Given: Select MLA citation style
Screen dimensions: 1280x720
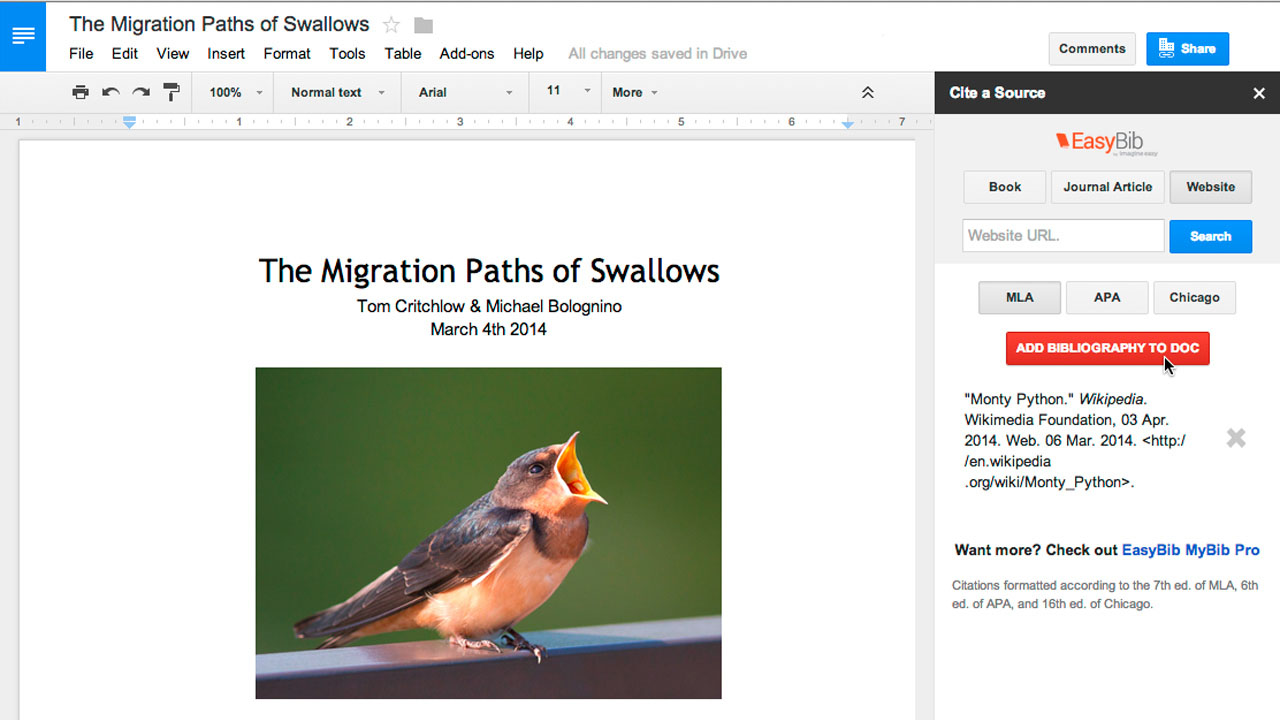Looking at the screenshot, I should pyautogui.click(x=1019, y=297).
